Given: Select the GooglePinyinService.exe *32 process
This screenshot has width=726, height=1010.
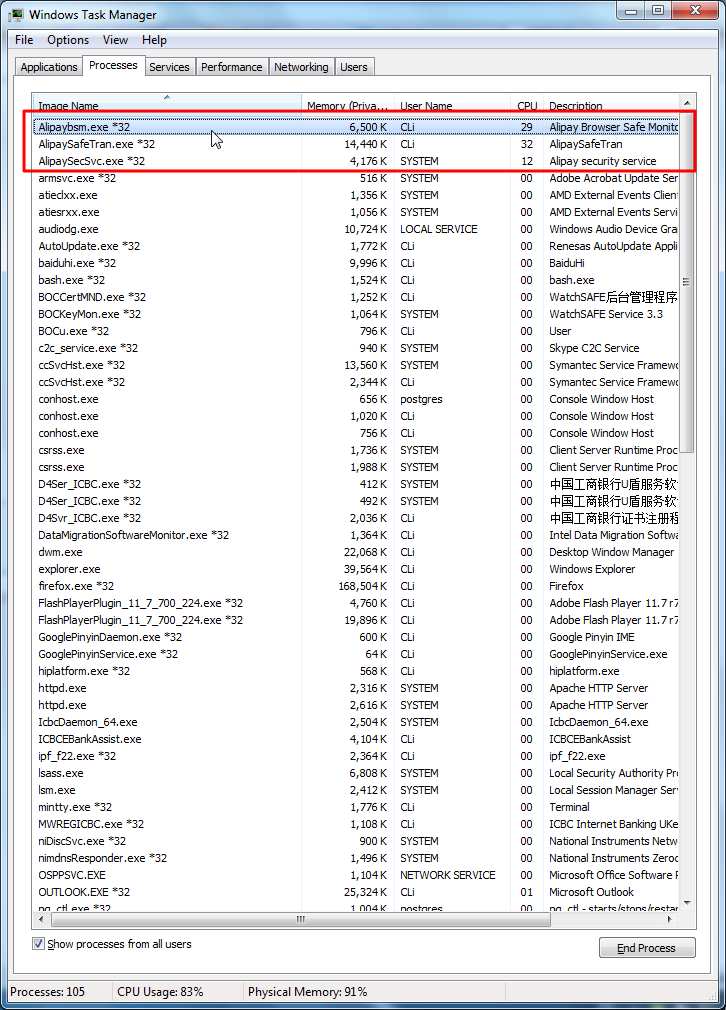Looking at the screenshot, I should point(356,654).
